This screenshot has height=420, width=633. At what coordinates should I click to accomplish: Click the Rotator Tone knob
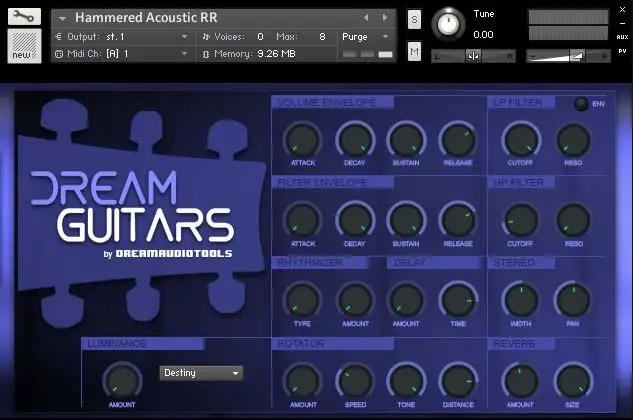pos(407,381)
